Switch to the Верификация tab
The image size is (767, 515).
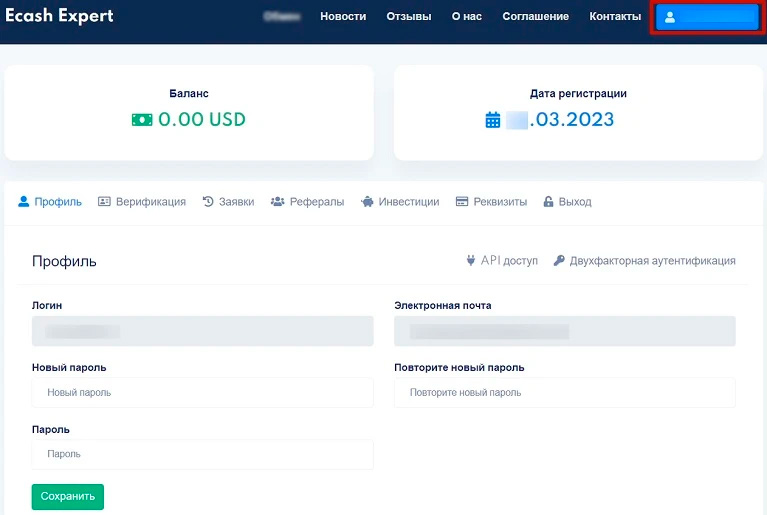pos(142,201)
